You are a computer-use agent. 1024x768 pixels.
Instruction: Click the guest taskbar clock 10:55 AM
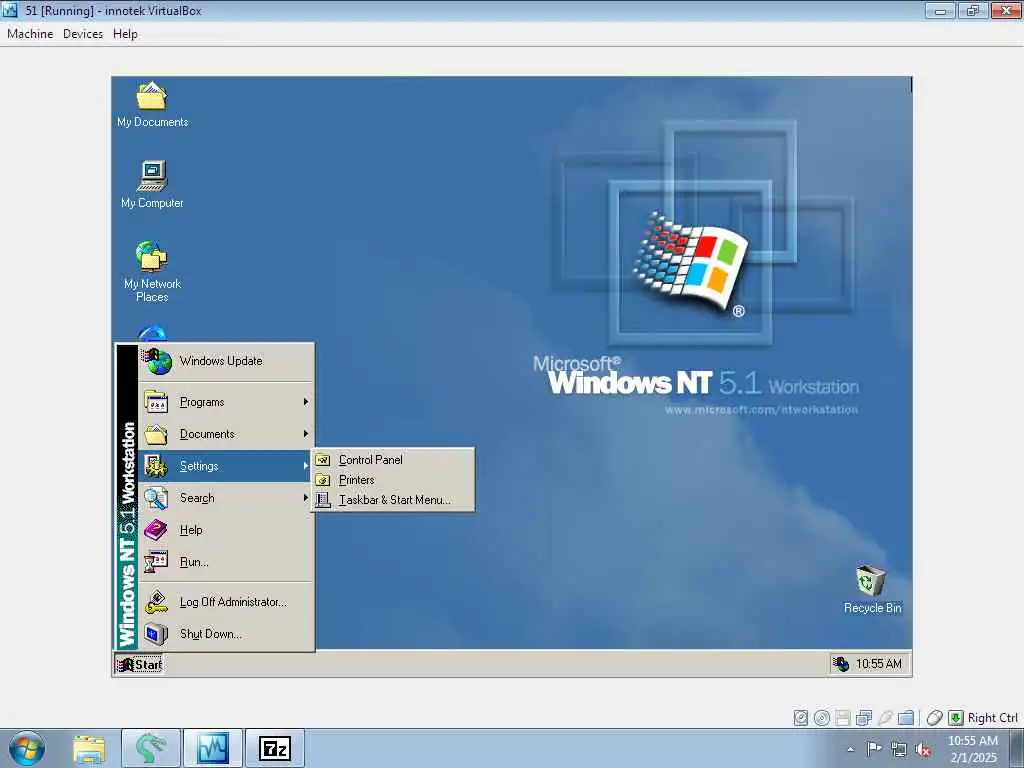(878, 664)
